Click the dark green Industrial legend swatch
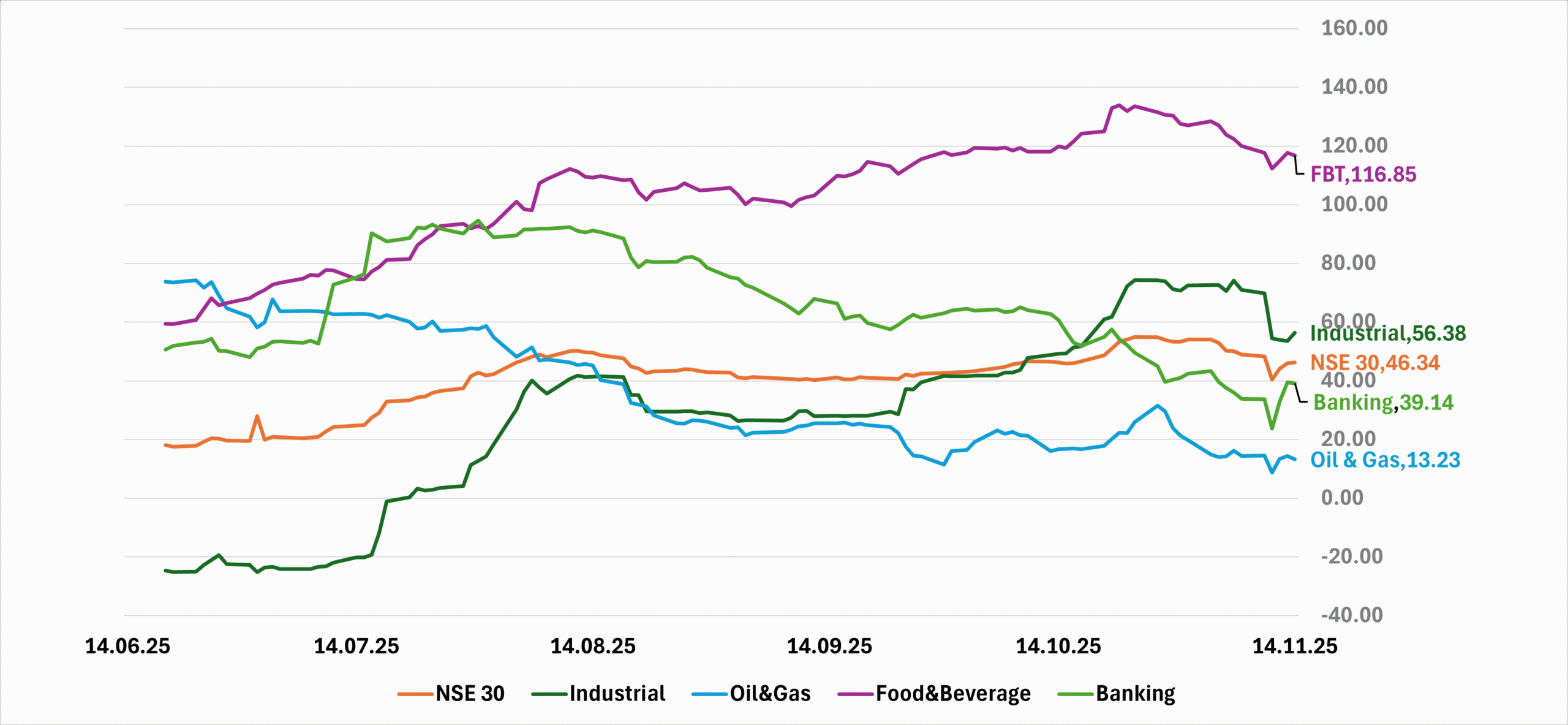 (x=549, y=694)
